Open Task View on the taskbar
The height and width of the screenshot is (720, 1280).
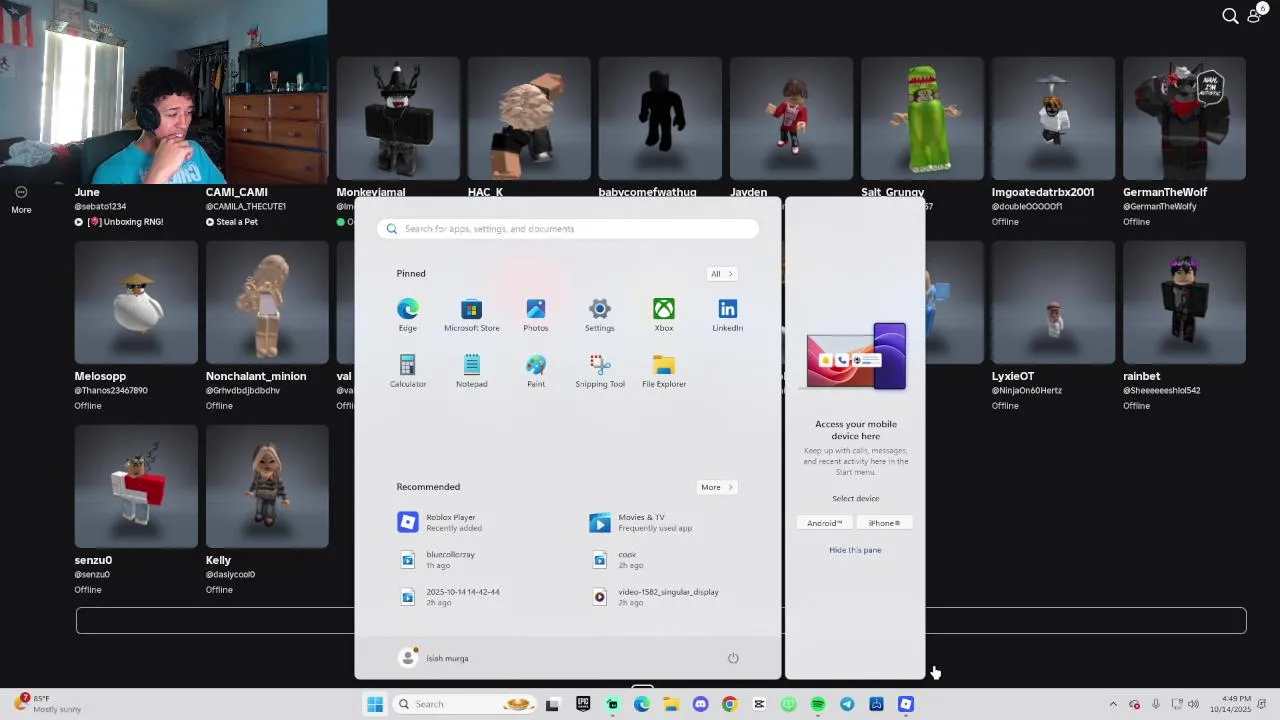552,704
